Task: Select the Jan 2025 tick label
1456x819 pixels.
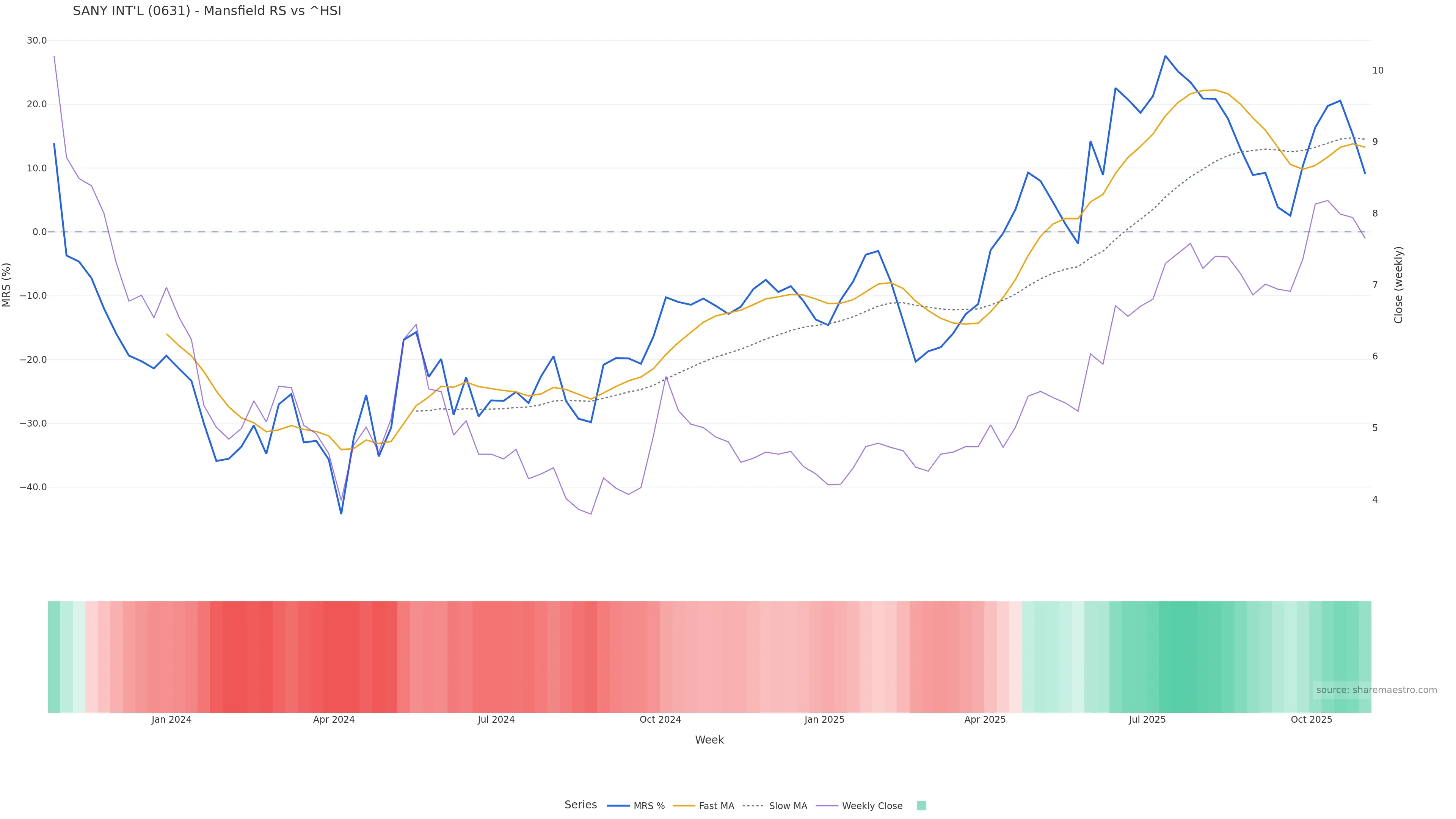Action: click(824, 720)
